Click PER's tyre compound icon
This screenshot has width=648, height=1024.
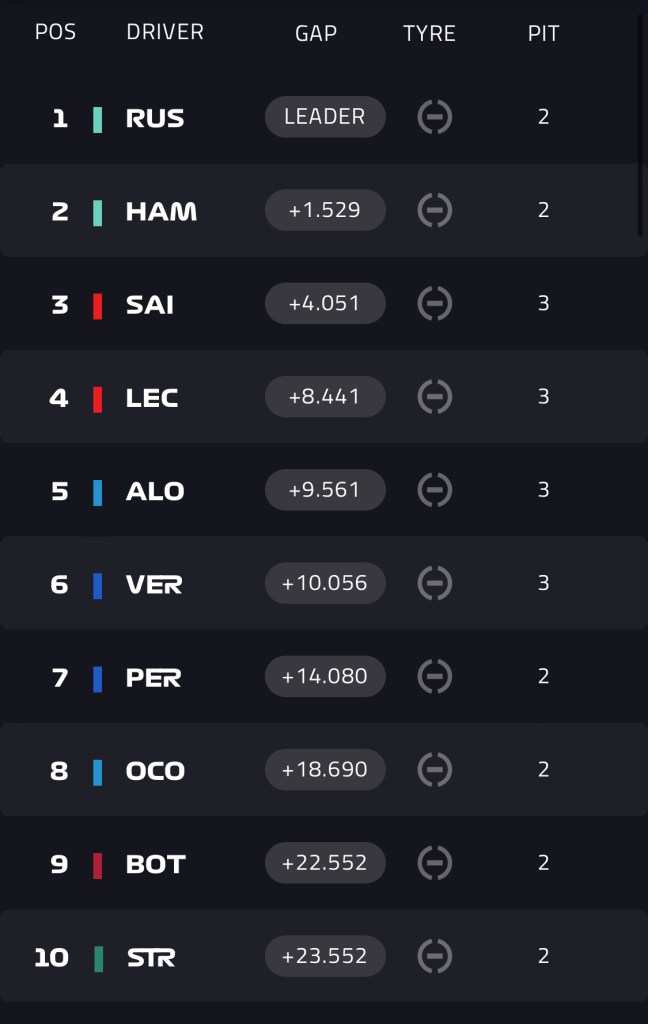pos(434,677)
